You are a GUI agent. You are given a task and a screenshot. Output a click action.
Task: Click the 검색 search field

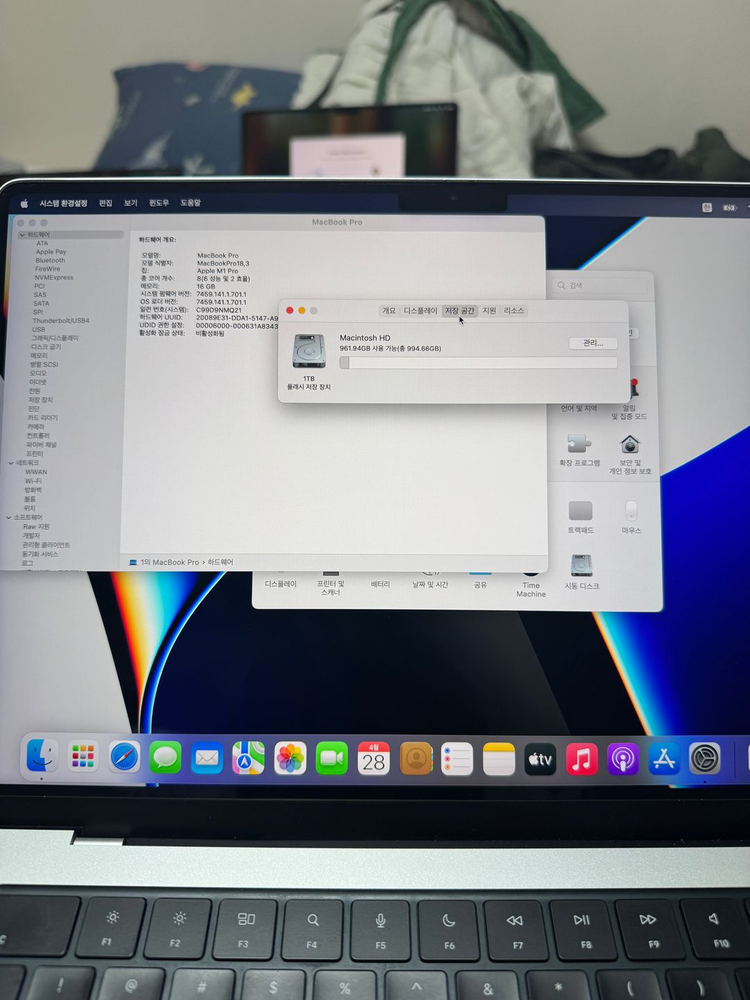click(600, 285)
